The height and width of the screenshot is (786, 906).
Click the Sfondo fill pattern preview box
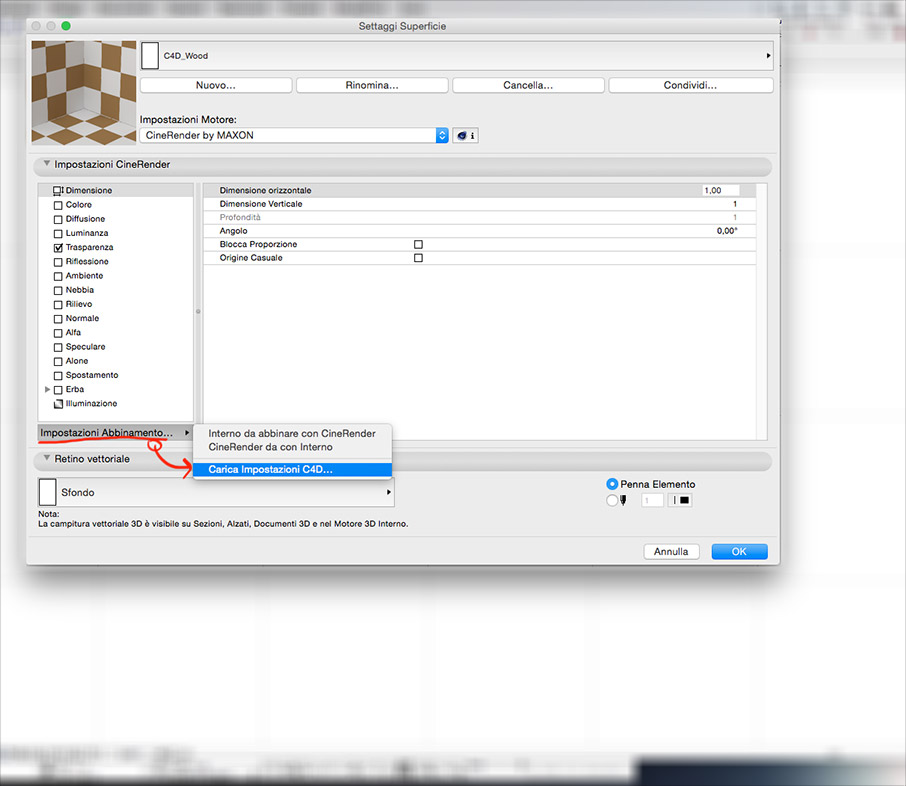coord(48,492)
